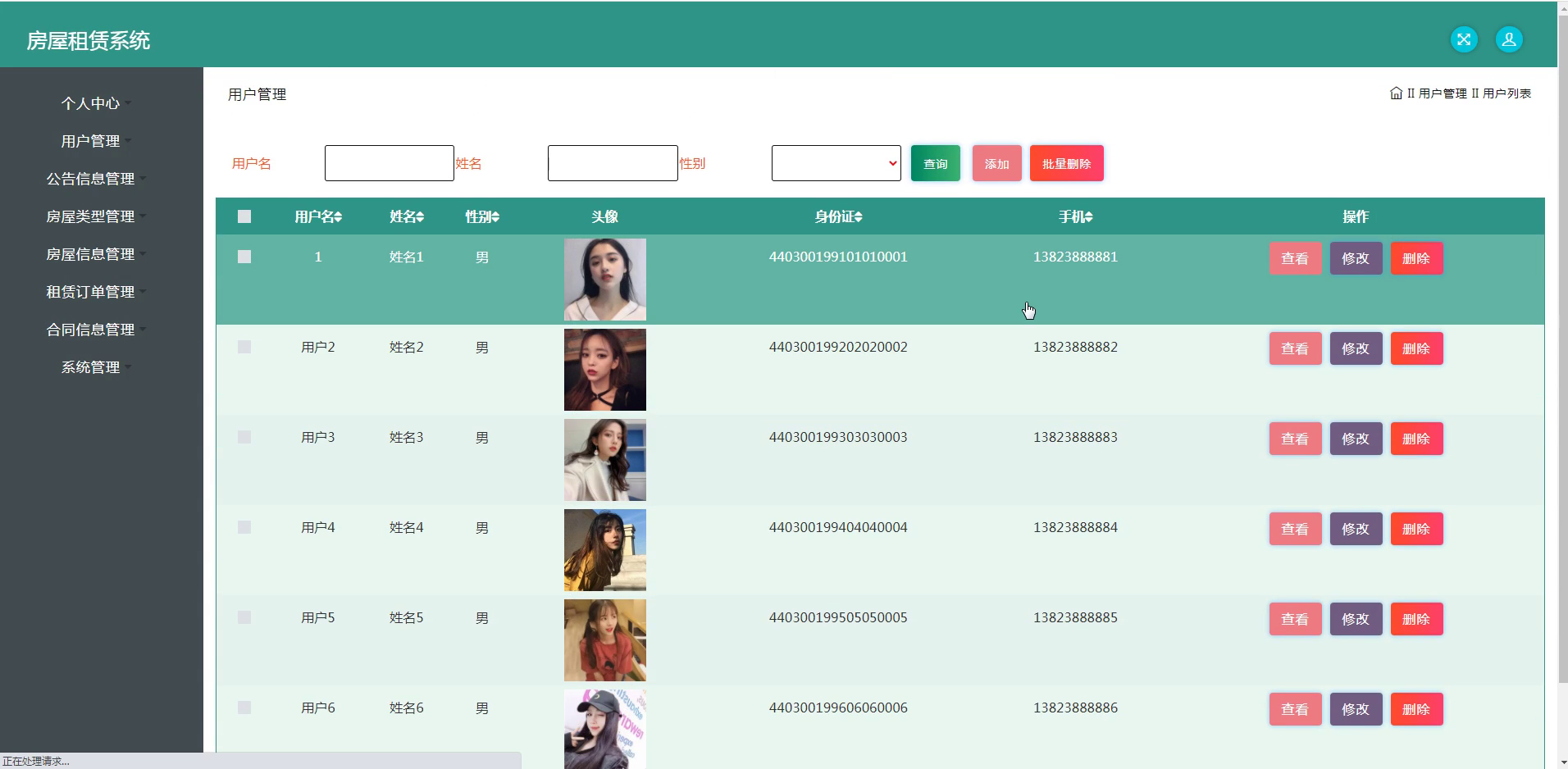The height and width of the screenshot is (769, 1568).
Task: Click the home icon in breadcrumb
Action: coord(1396,93)
